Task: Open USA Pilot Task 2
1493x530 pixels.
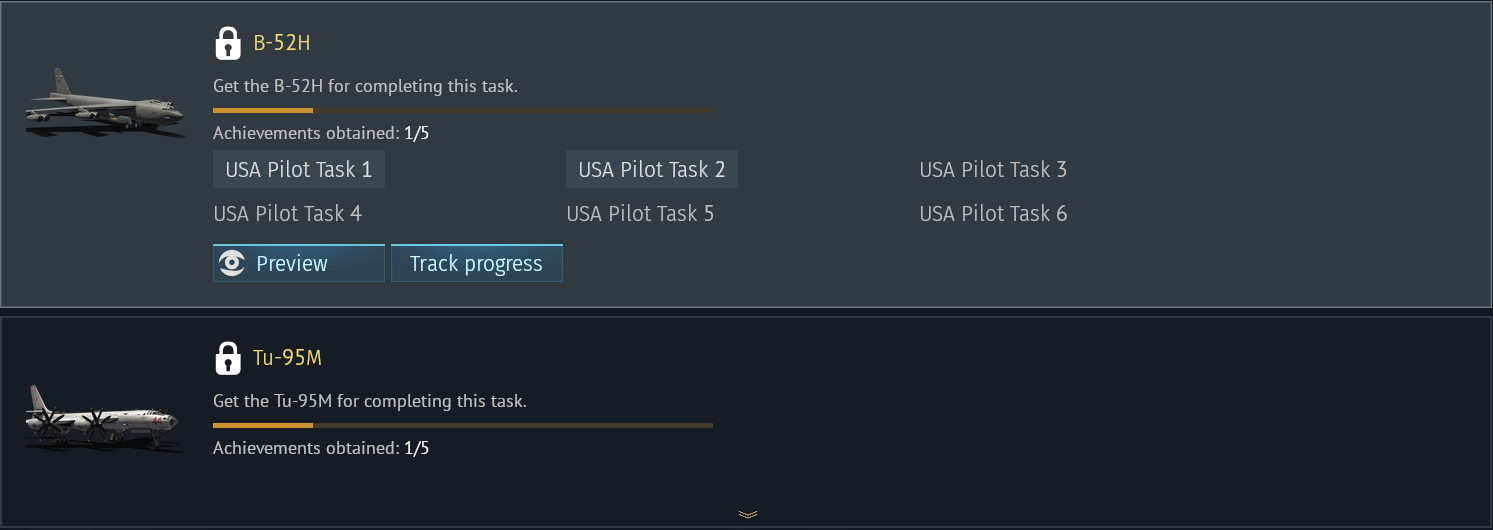Action: (x=652, y=170)
